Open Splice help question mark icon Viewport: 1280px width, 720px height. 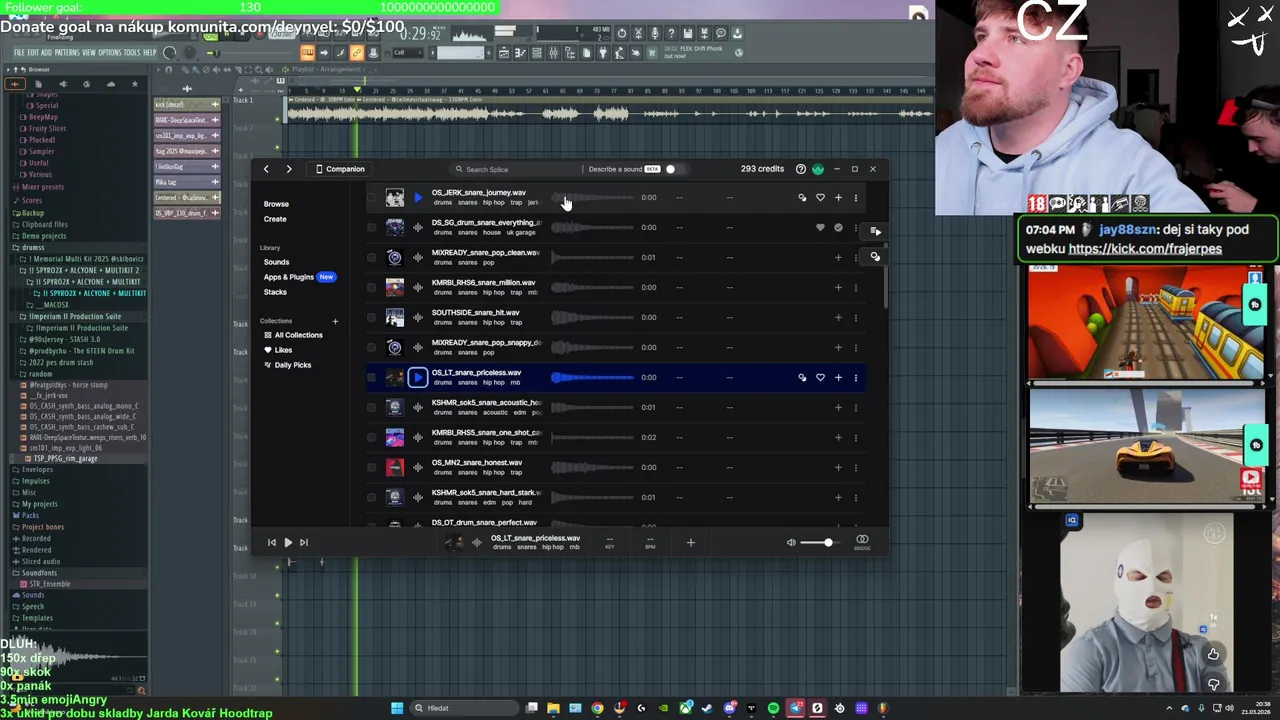[x=800, y=169]
